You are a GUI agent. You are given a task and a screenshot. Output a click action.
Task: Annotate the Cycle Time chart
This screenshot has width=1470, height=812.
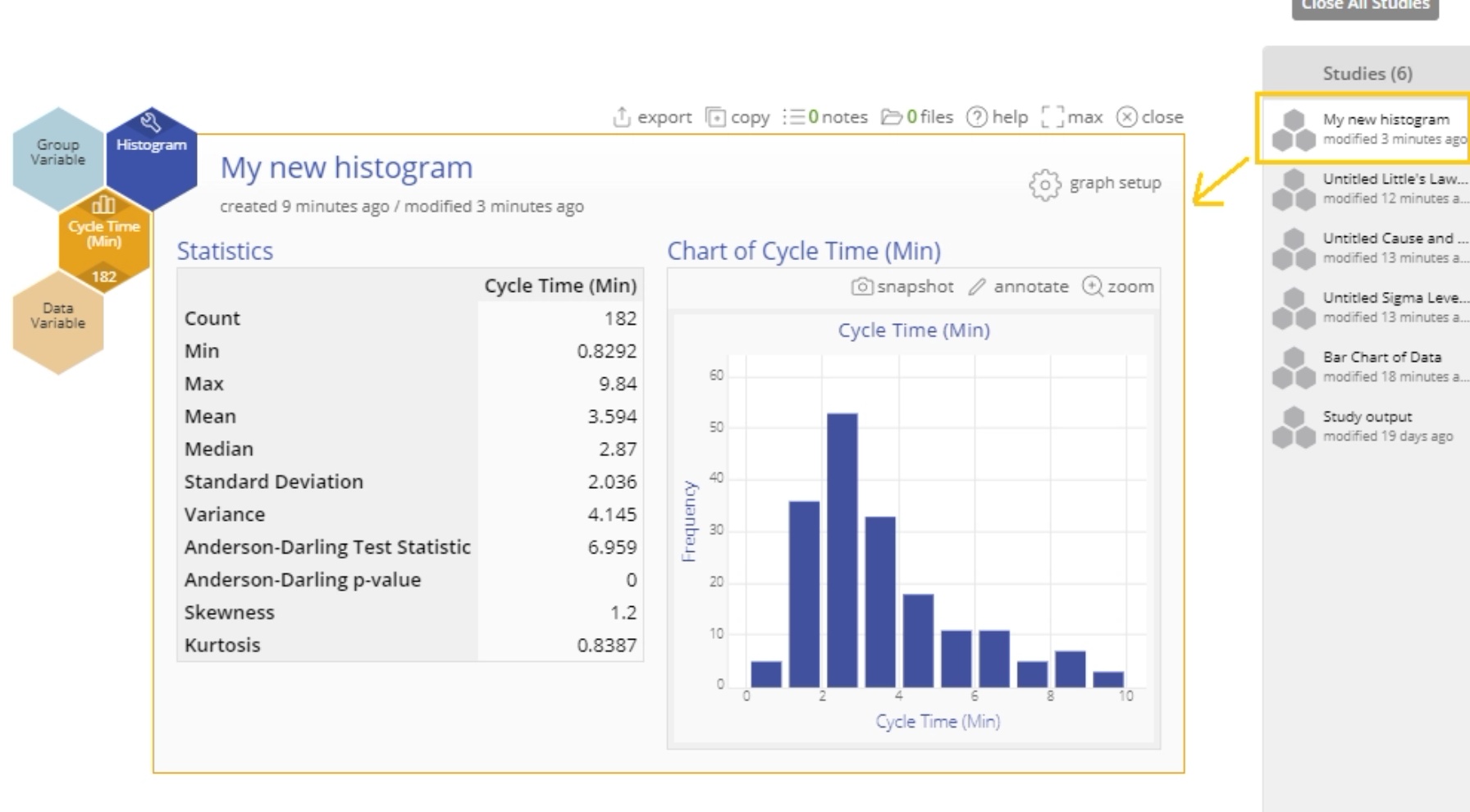click(977, 286)
